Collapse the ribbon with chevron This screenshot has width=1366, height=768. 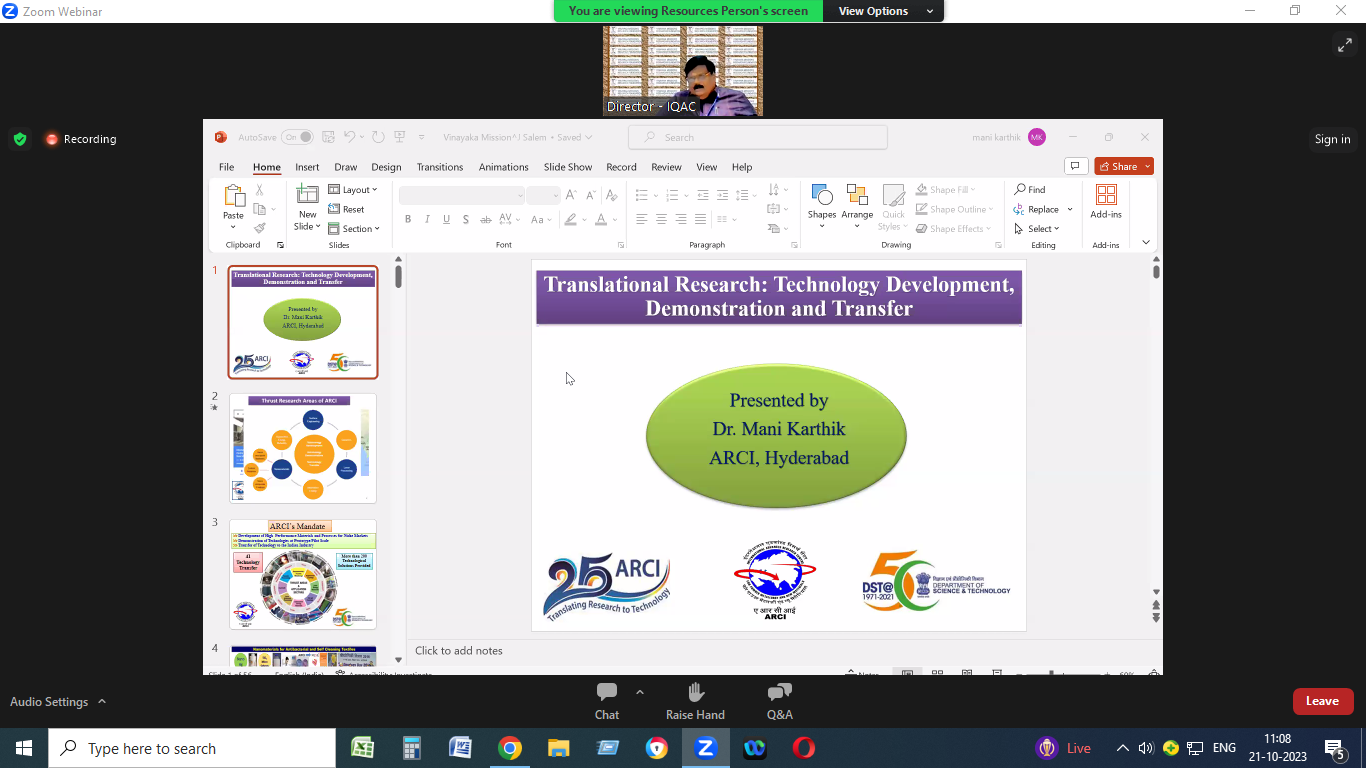pos(1146,243)
